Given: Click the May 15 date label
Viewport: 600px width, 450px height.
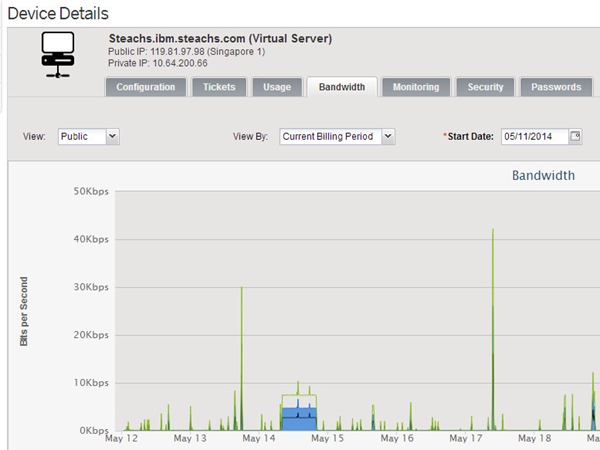Looking at the screenshot, I should (328, 439).
